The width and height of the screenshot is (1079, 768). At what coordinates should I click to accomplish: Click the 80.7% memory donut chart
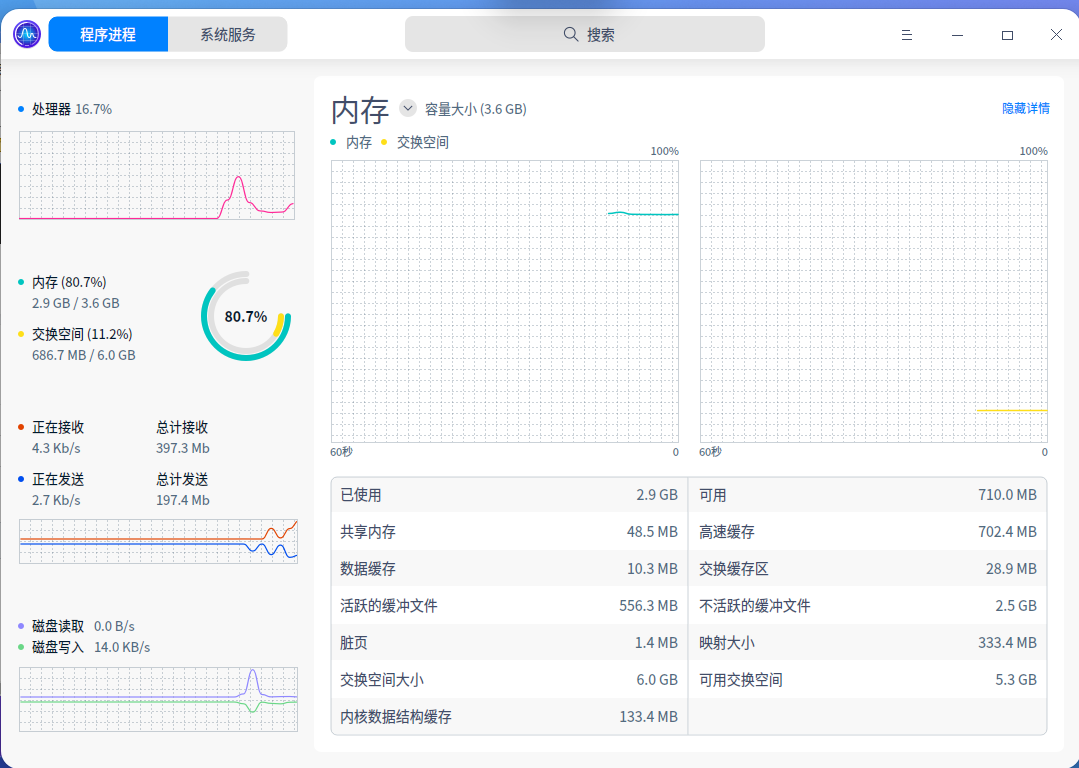click(x=245, y=317)
